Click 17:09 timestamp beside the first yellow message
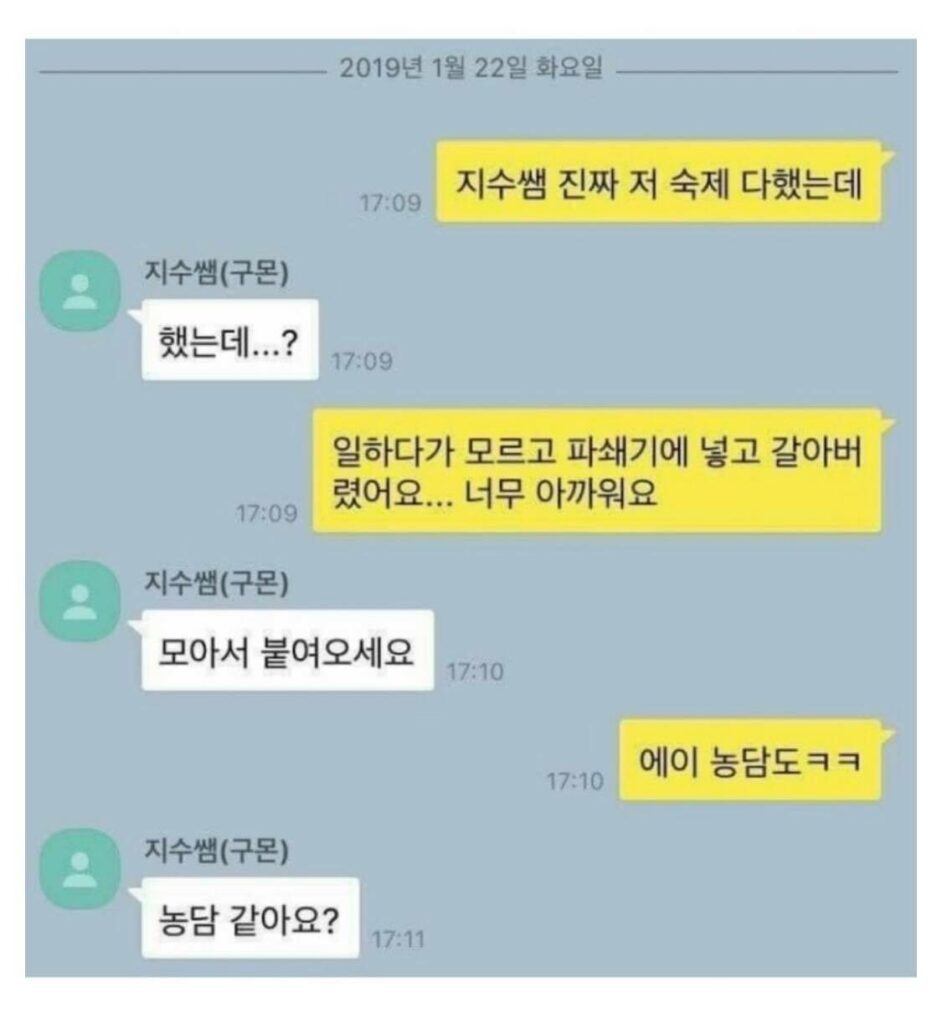This screenshot has width=942, height=1024. point(390,203)
